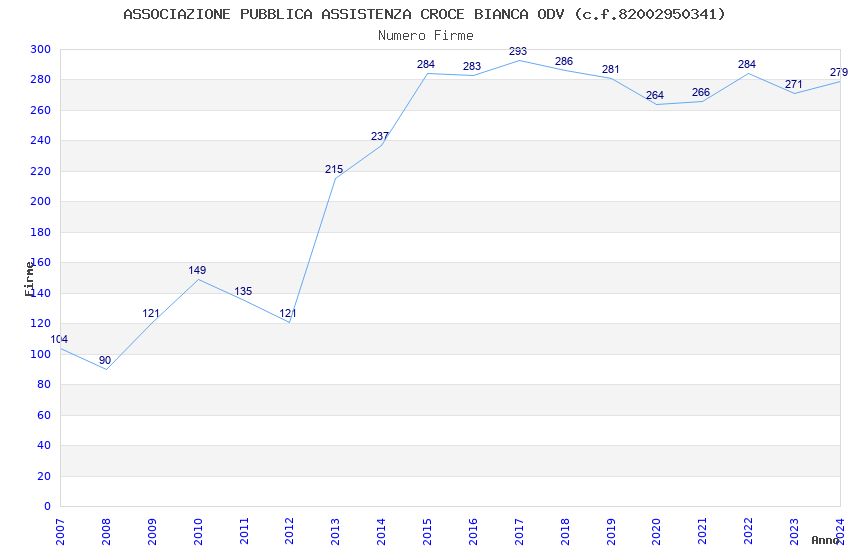Click the data label 237 for 2014
850x550 pixels.
(x=380, y=136)
